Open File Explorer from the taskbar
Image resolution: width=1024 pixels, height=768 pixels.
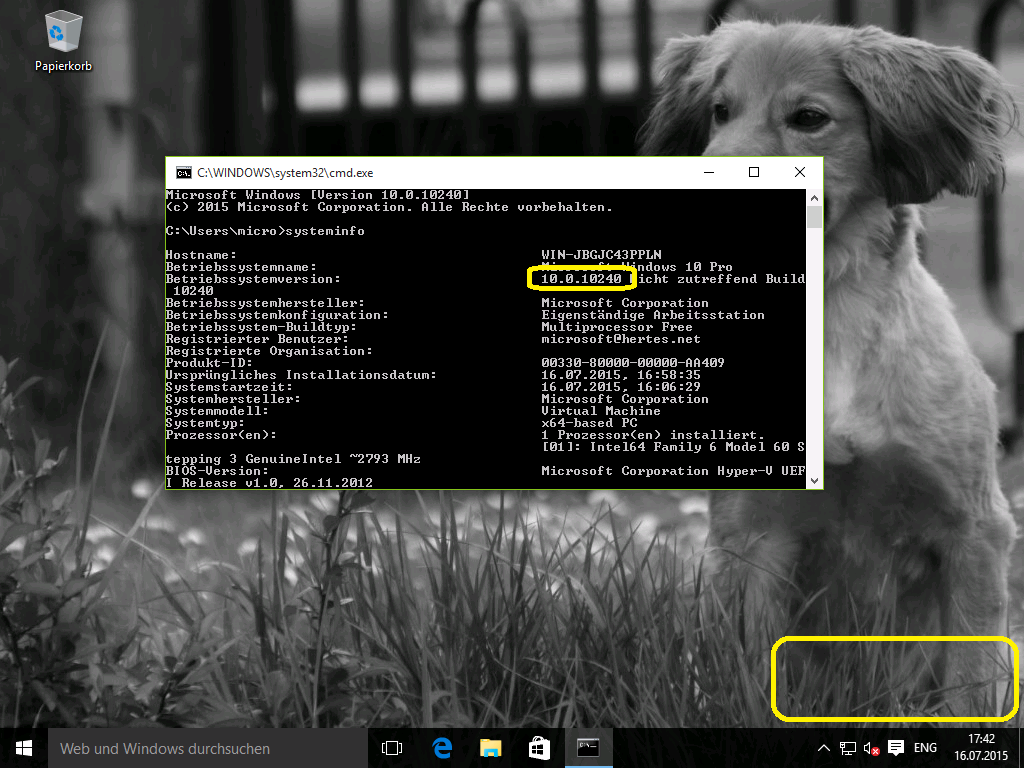tap(490, 748)
